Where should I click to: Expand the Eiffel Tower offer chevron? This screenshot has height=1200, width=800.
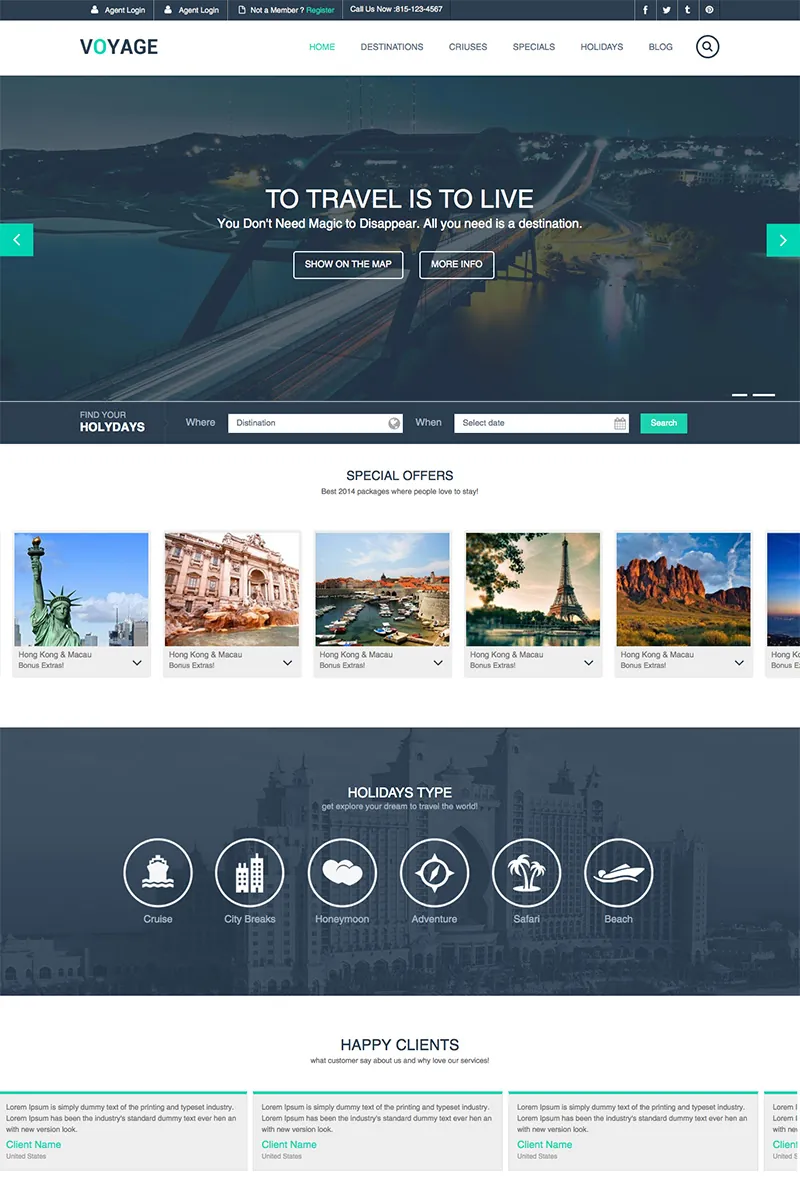[x=588, y=662]
